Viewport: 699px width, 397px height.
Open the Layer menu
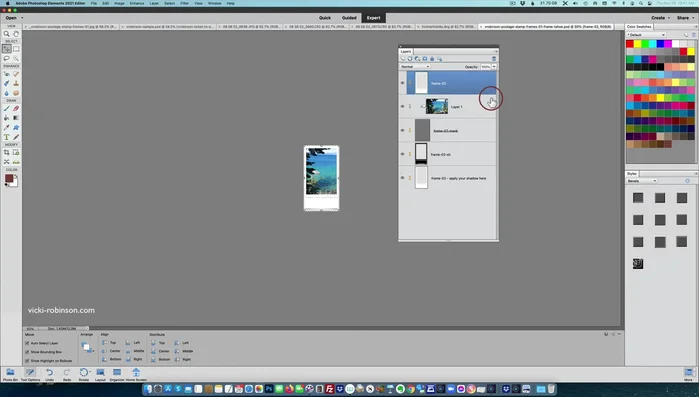(x=154, y=3)
